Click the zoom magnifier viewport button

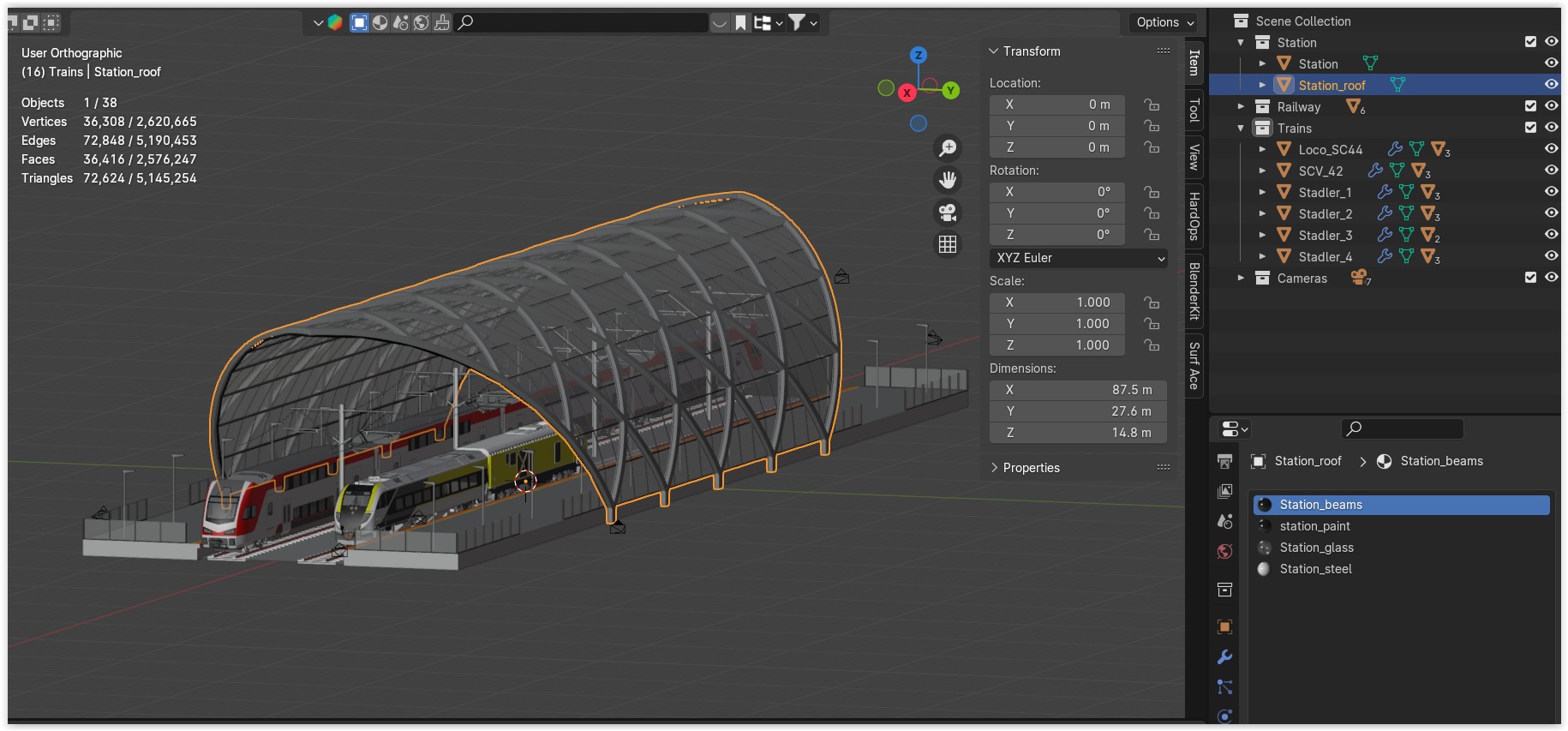[948, 148]
